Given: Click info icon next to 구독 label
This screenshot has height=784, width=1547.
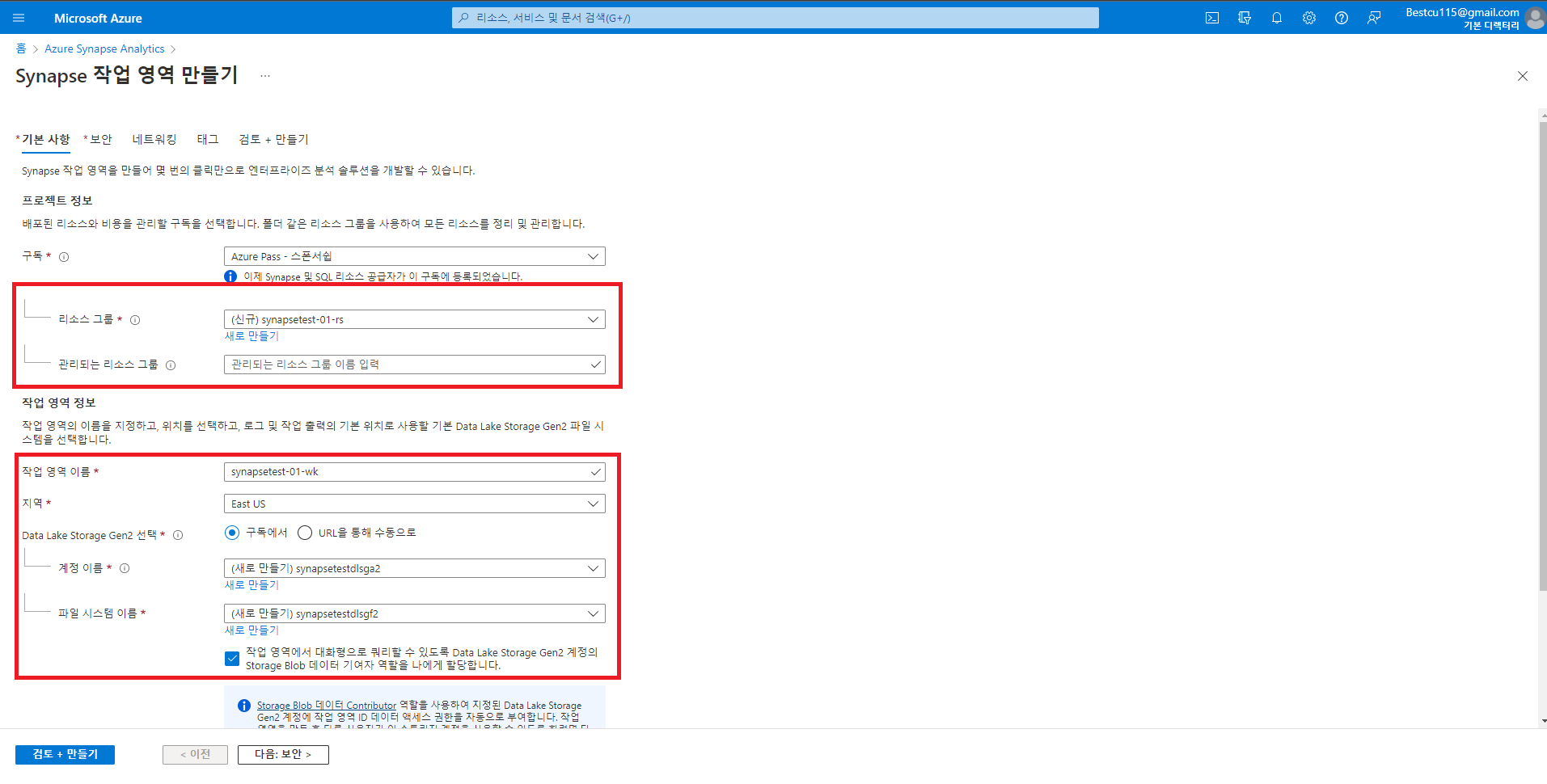Looking at the screenshot, I should pyautogui.click(x=64, y=257).
